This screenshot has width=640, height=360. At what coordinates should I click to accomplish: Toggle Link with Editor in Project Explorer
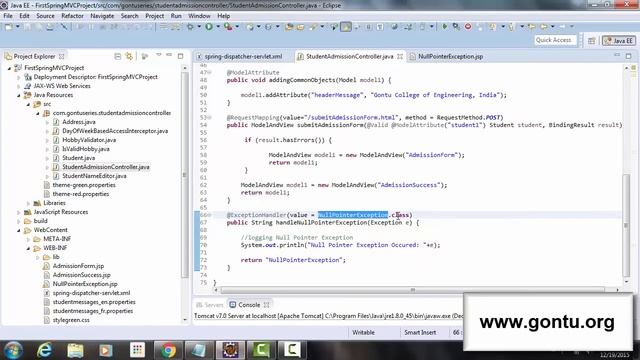coord(129,56)
